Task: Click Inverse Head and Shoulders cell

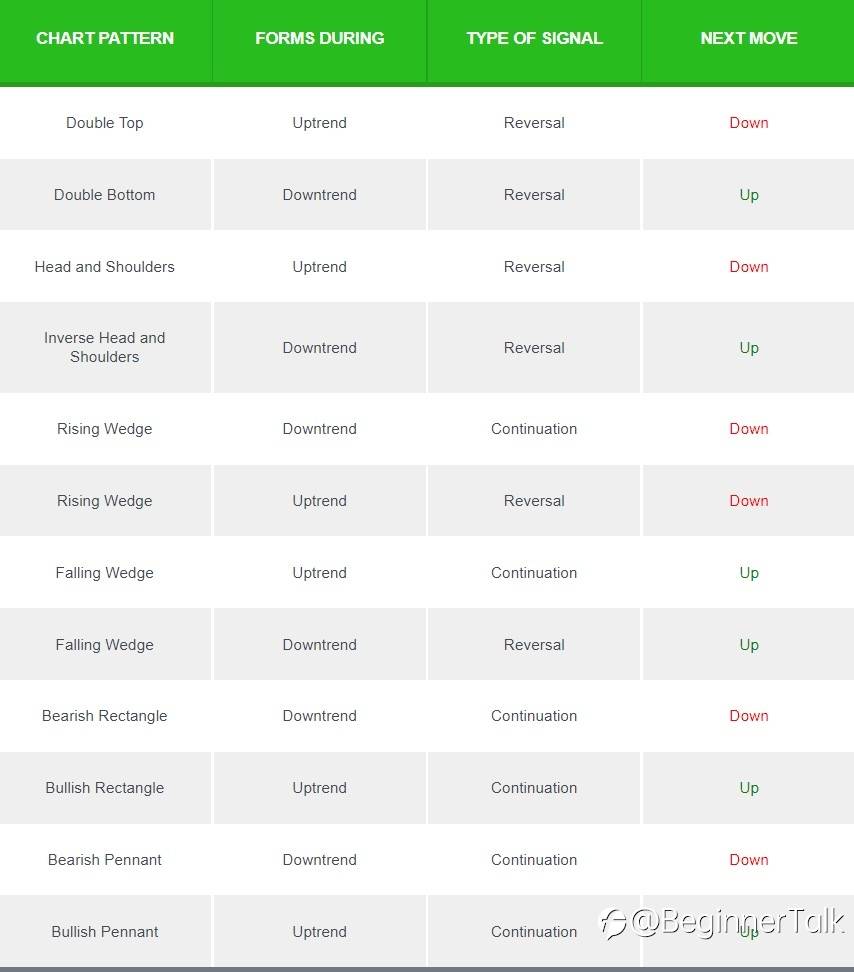Action: (105, 347)
